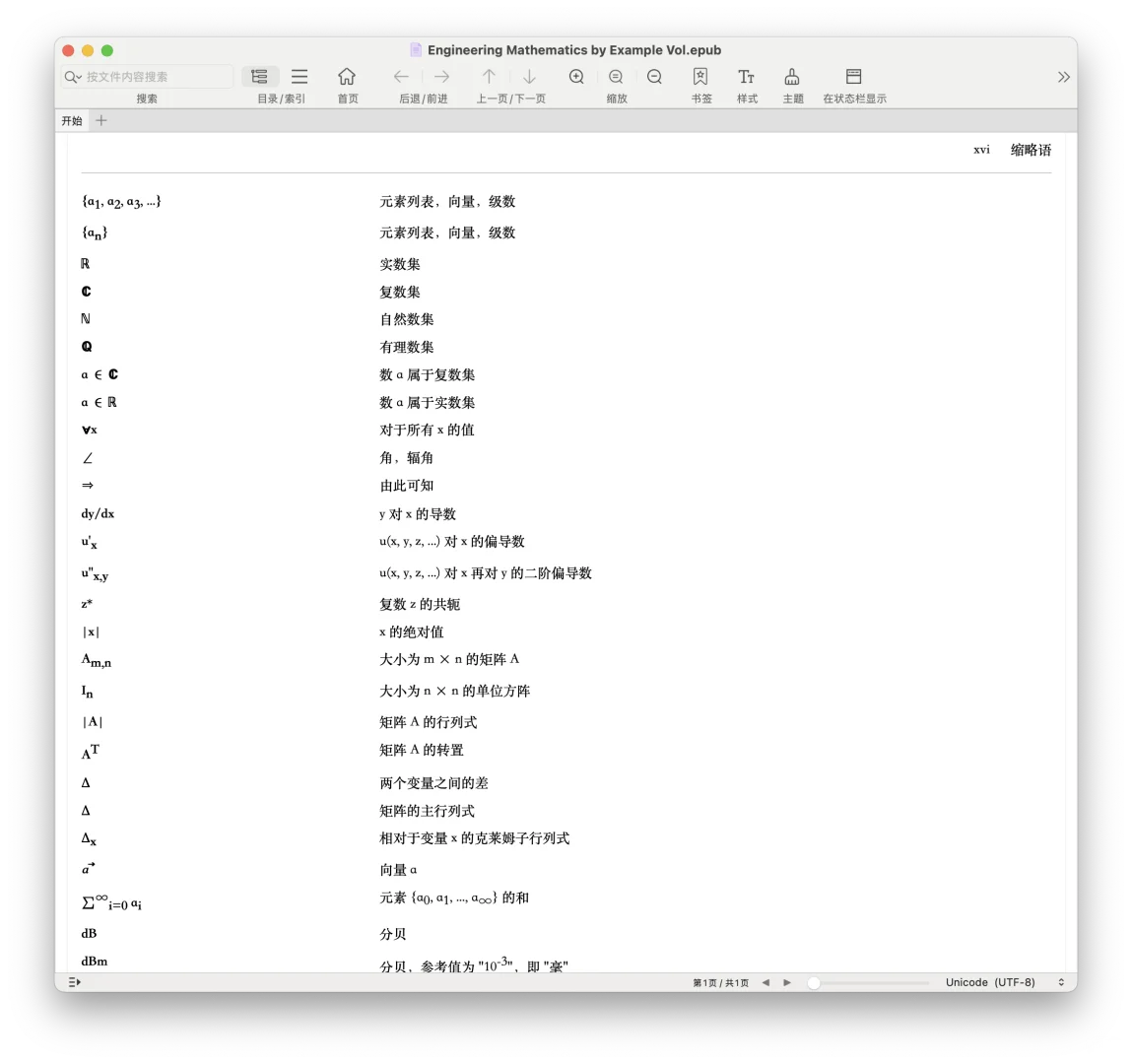Click the text 矩阵的主行列式
Image resolution: width=1132 pixels, height=1064 pixels.
[x=427, y=811]
